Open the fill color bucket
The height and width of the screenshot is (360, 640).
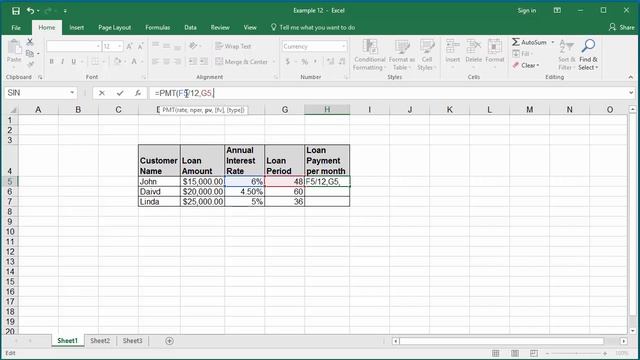pyautogui.click(x=117, y=62)
